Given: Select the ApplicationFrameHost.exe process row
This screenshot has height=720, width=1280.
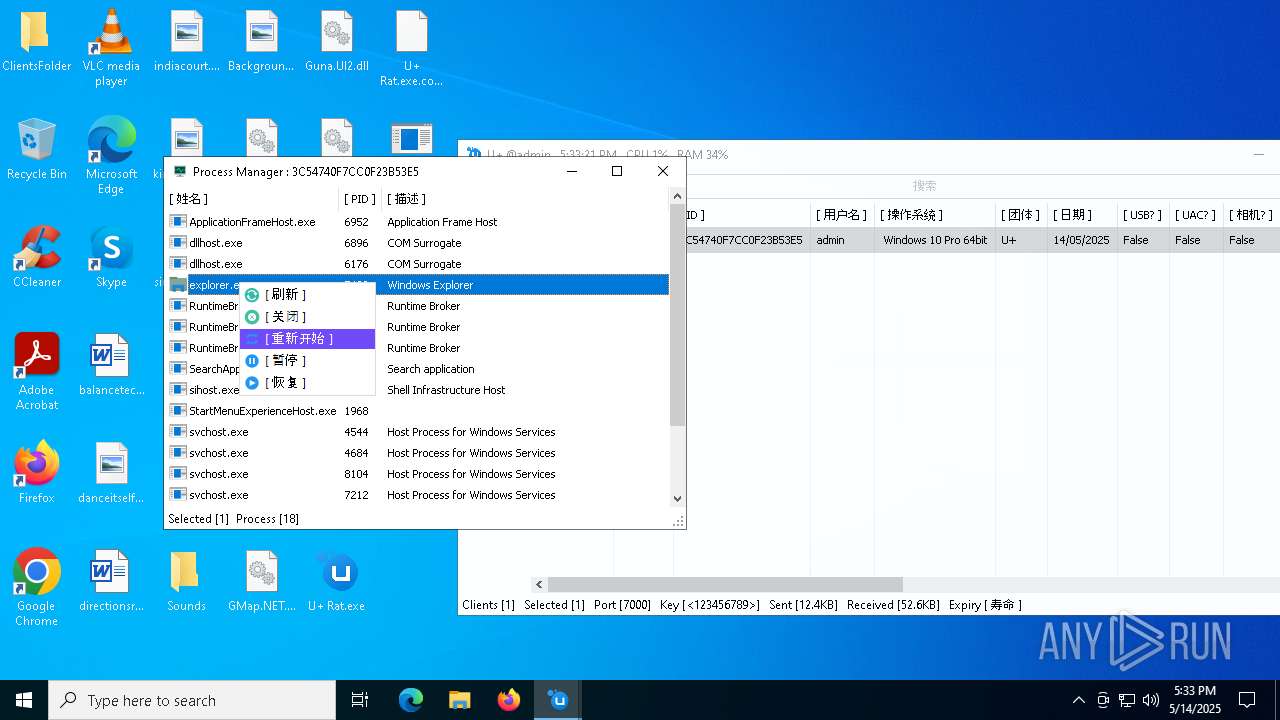Looking at the screenshot, I should [x=418, y=222].
